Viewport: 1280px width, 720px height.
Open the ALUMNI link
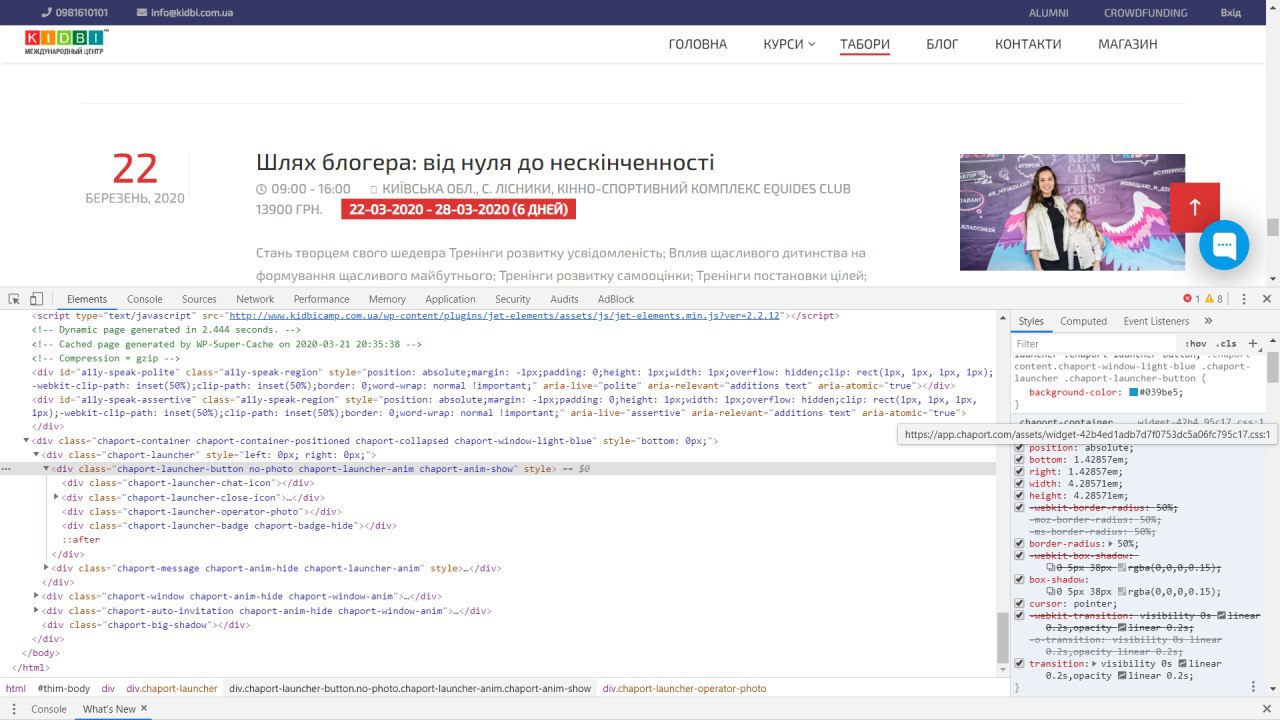coord(1049,13)
